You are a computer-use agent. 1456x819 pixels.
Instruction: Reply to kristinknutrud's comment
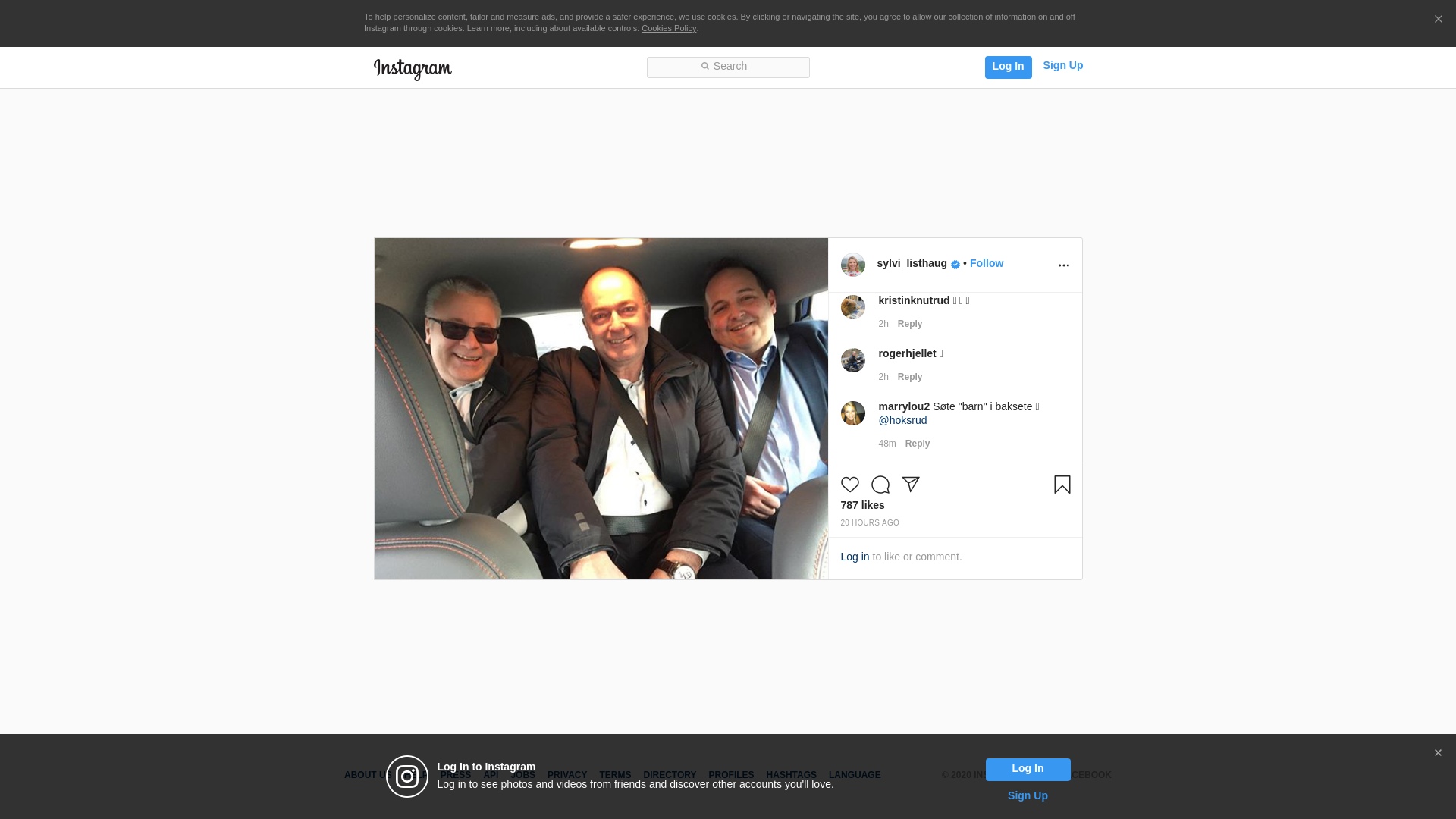click(x=909, y=324)
